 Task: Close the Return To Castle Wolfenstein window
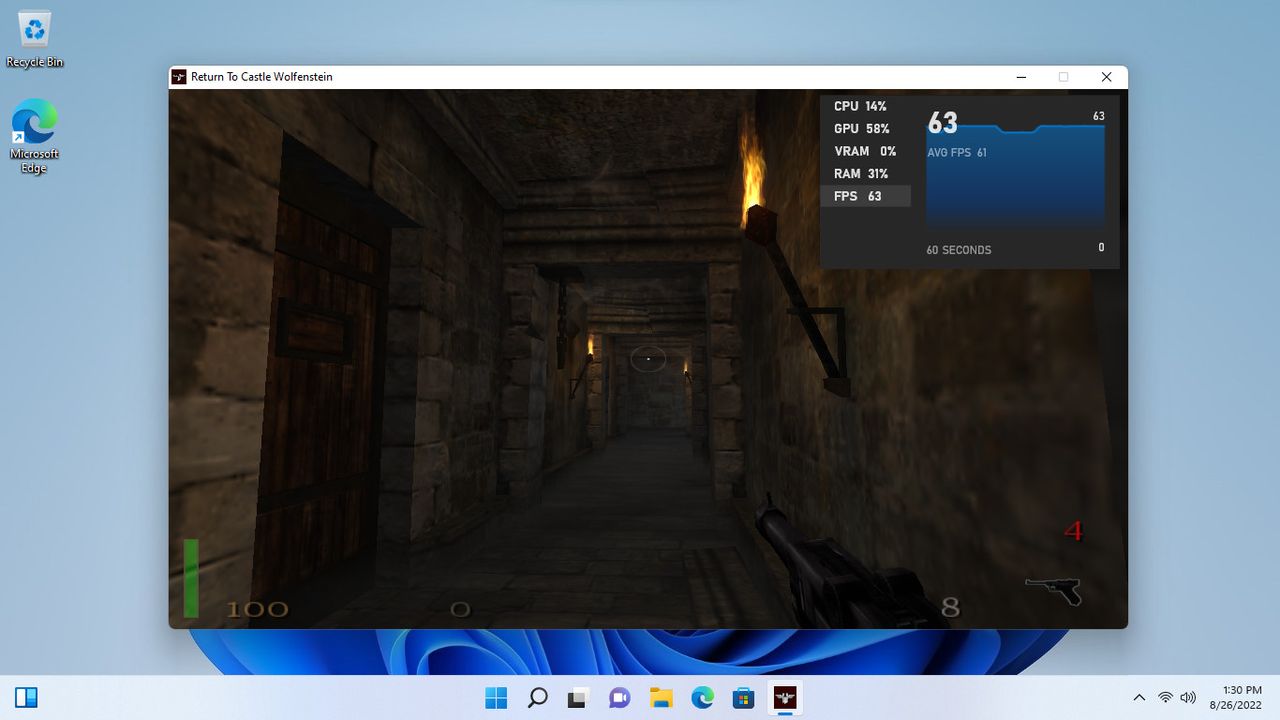coord(1106,77)
